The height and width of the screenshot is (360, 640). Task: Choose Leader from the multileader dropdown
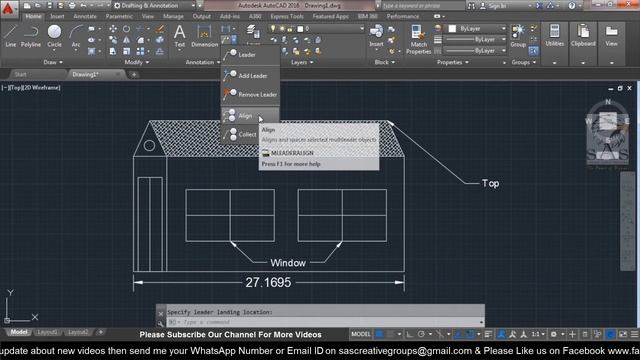pyautogui.click(x=250, y=54)
